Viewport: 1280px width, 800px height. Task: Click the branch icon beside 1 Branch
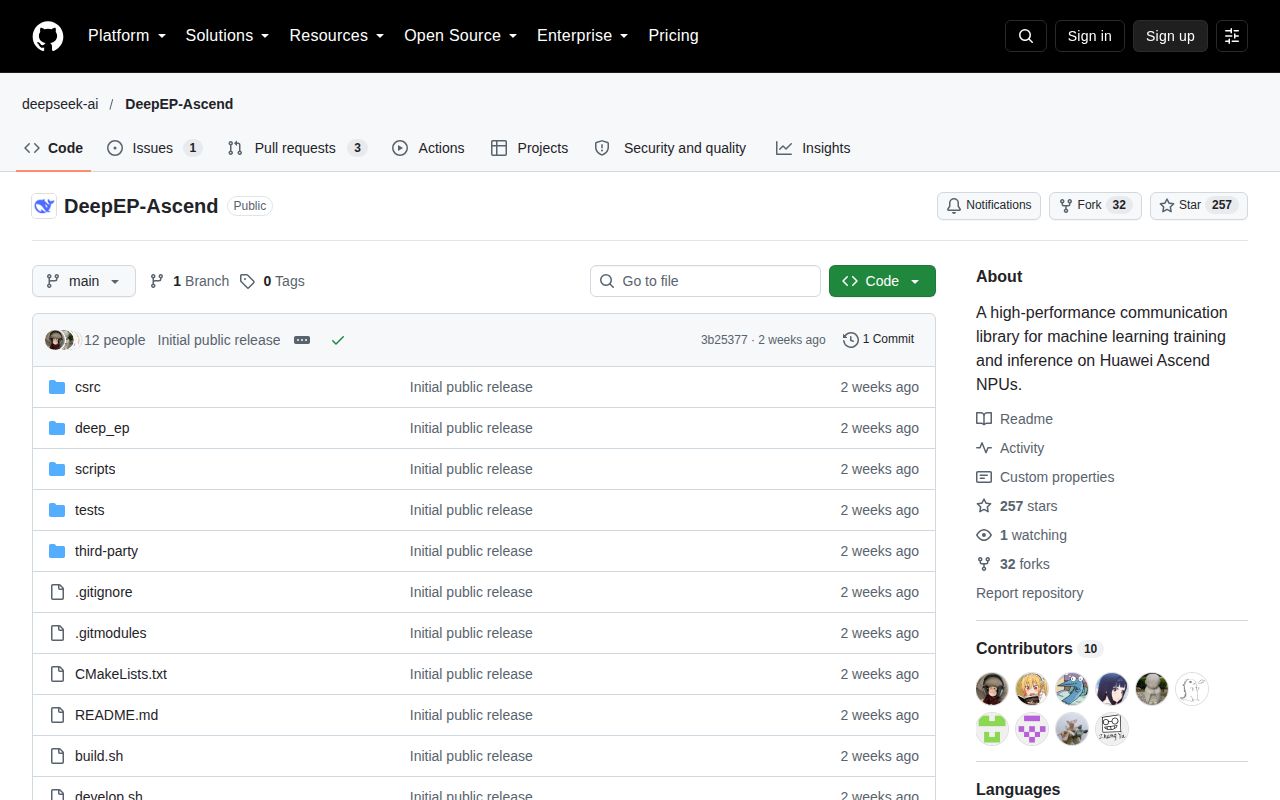157,281
